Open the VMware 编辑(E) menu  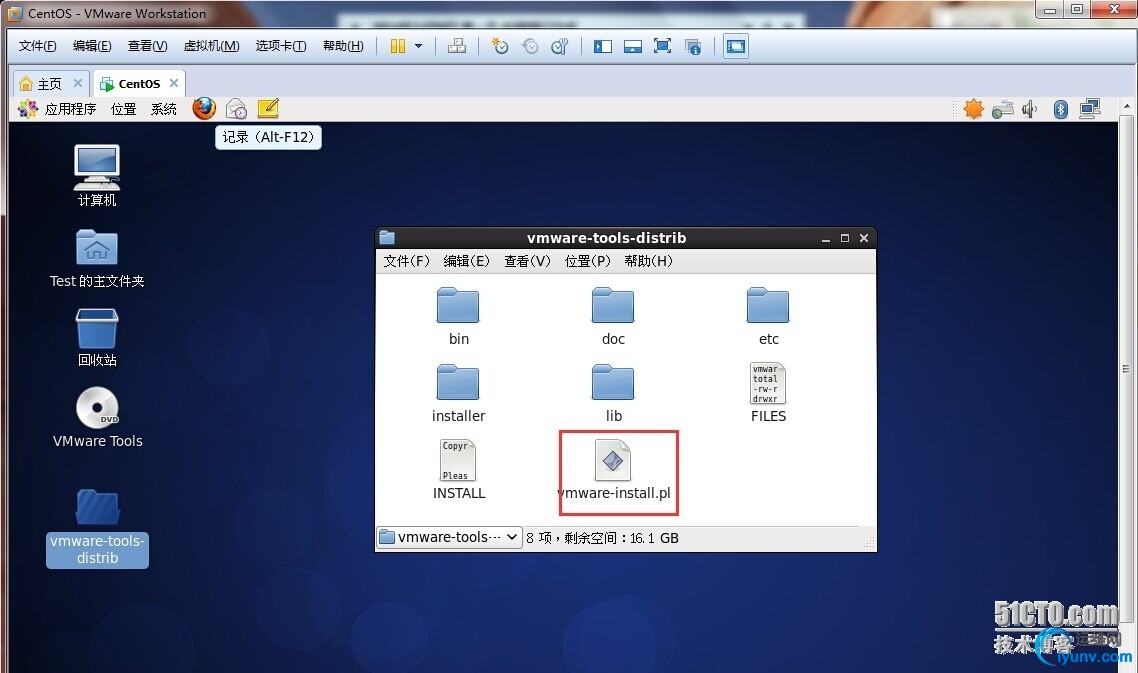tap(92, 46)
